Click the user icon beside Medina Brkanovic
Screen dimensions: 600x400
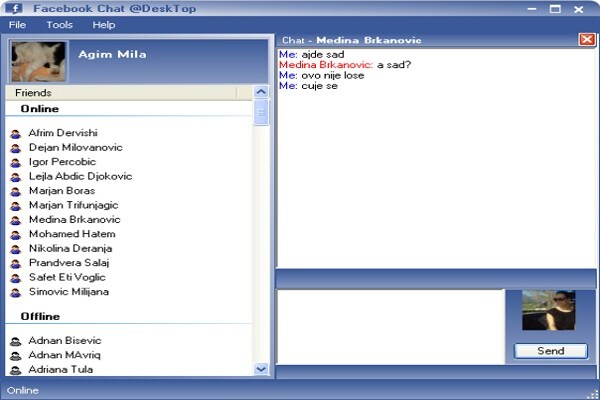(x=16, y=220)
